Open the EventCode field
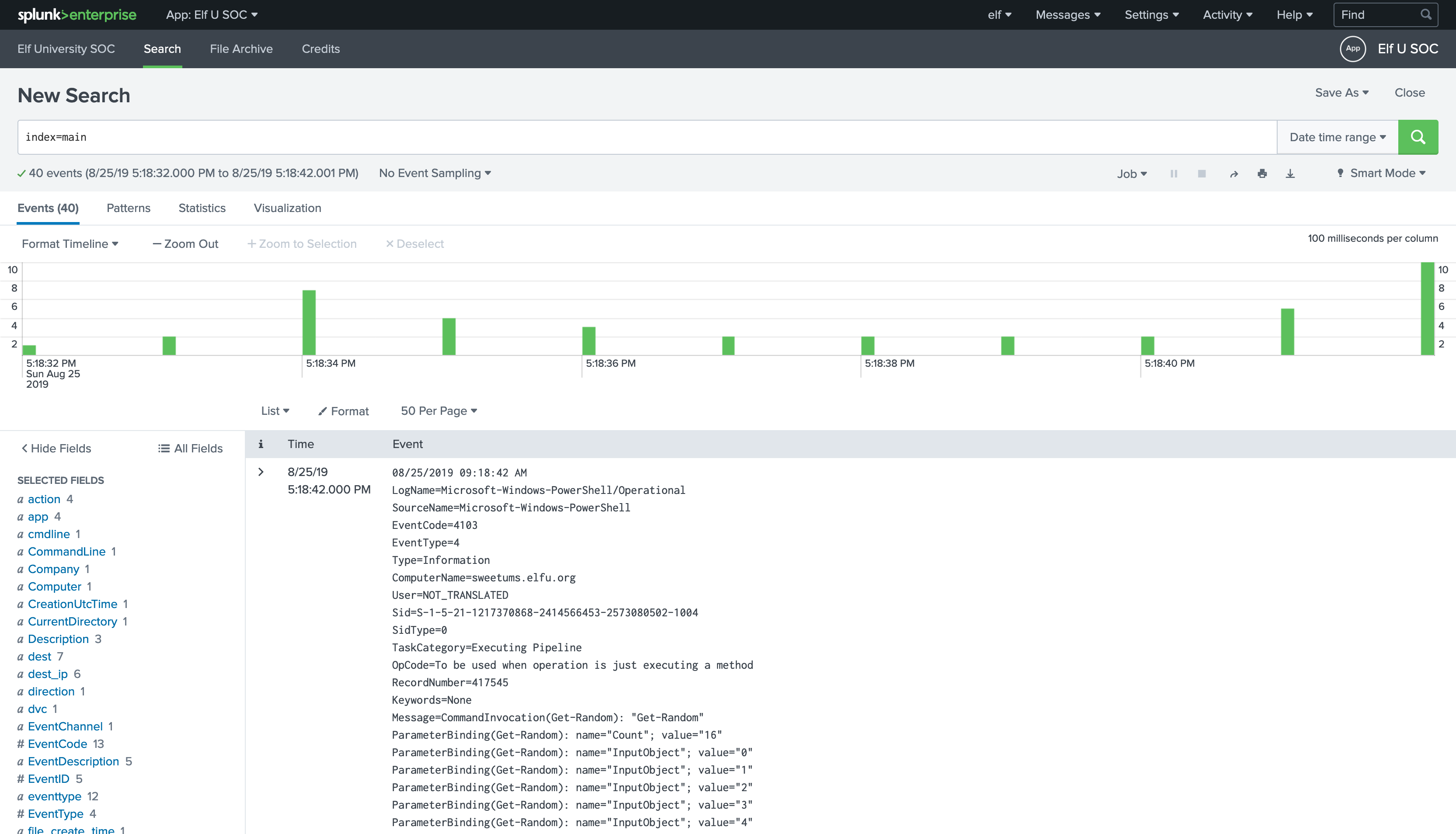The height and width of the screenshot is (834, 1456). pos(57,744)
